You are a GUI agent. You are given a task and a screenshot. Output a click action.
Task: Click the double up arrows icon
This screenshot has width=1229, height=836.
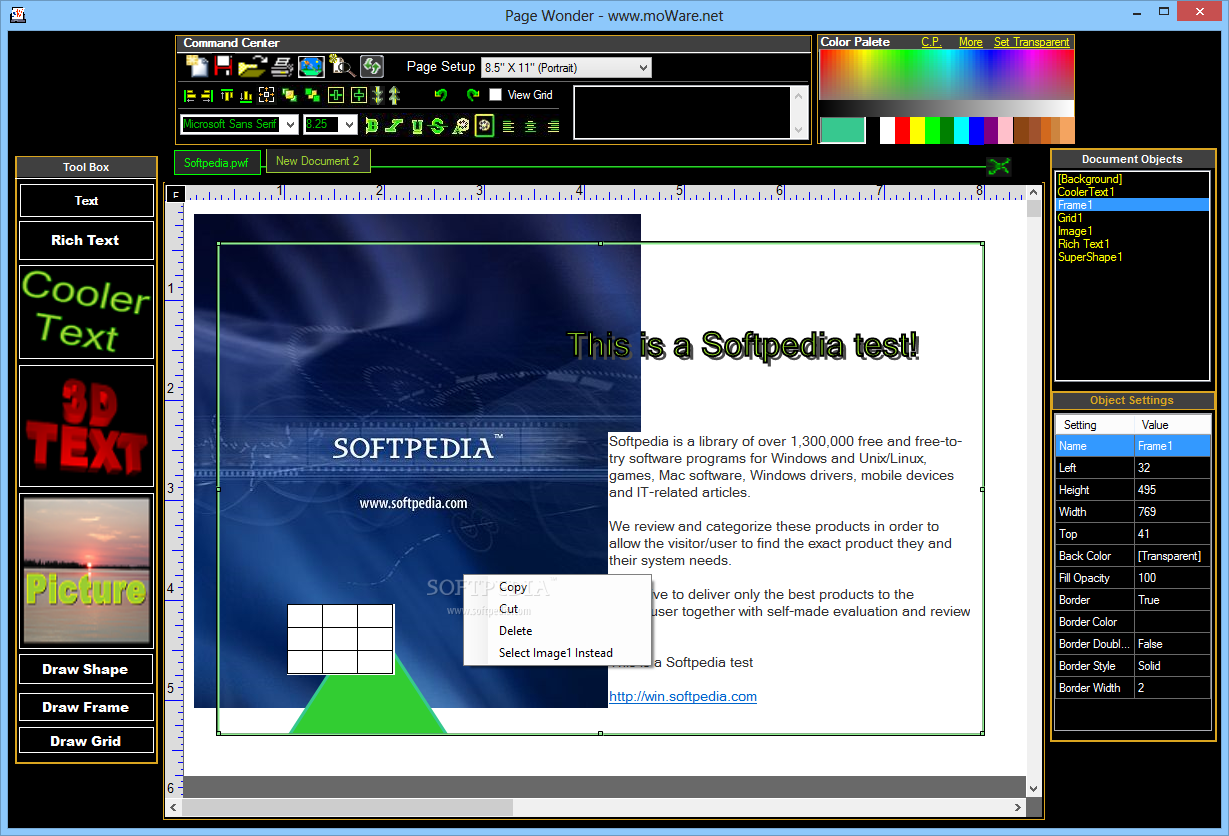(x=394, y=95)
